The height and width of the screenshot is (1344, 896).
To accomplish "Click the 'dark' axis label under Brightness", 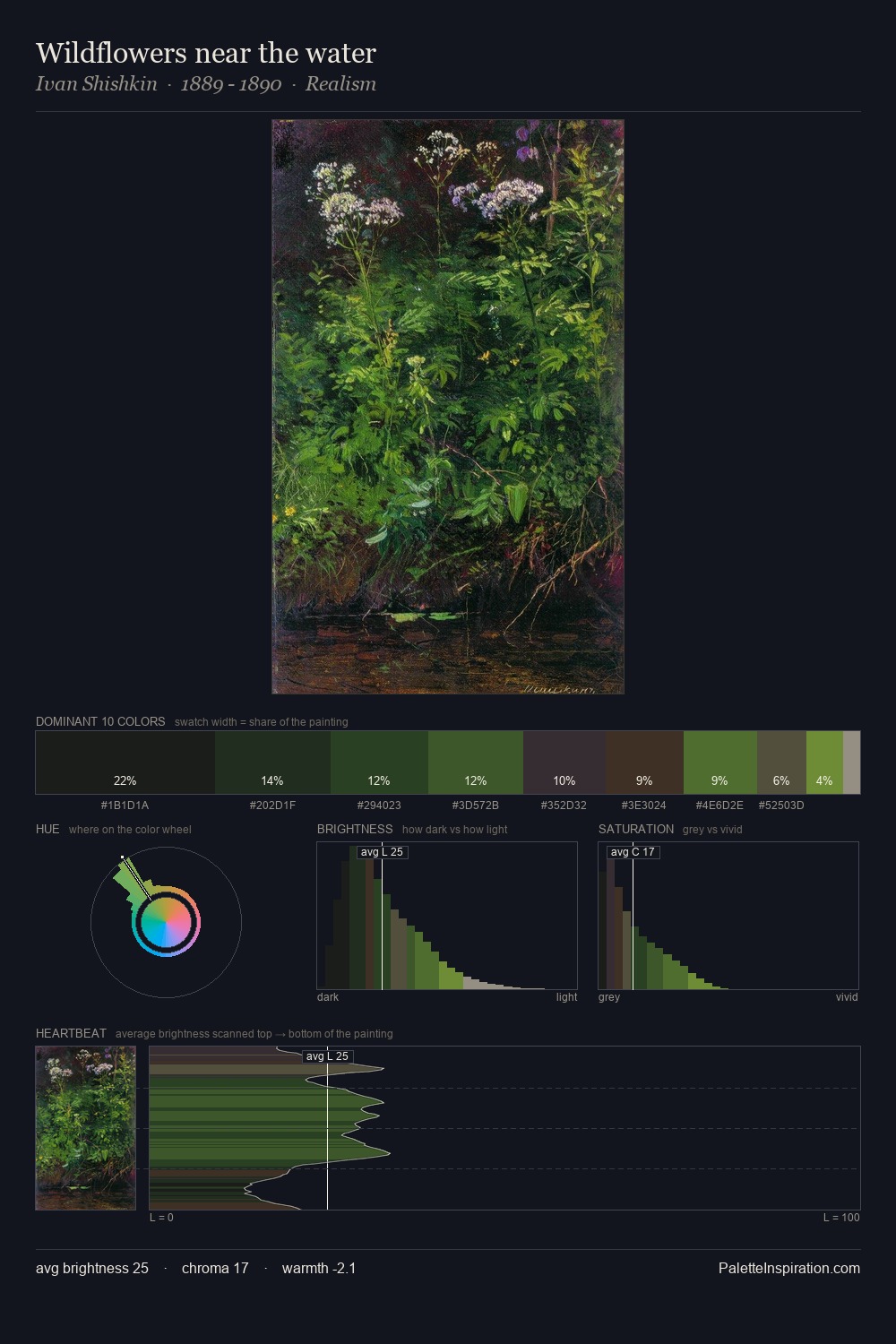I will coord(328,997).
